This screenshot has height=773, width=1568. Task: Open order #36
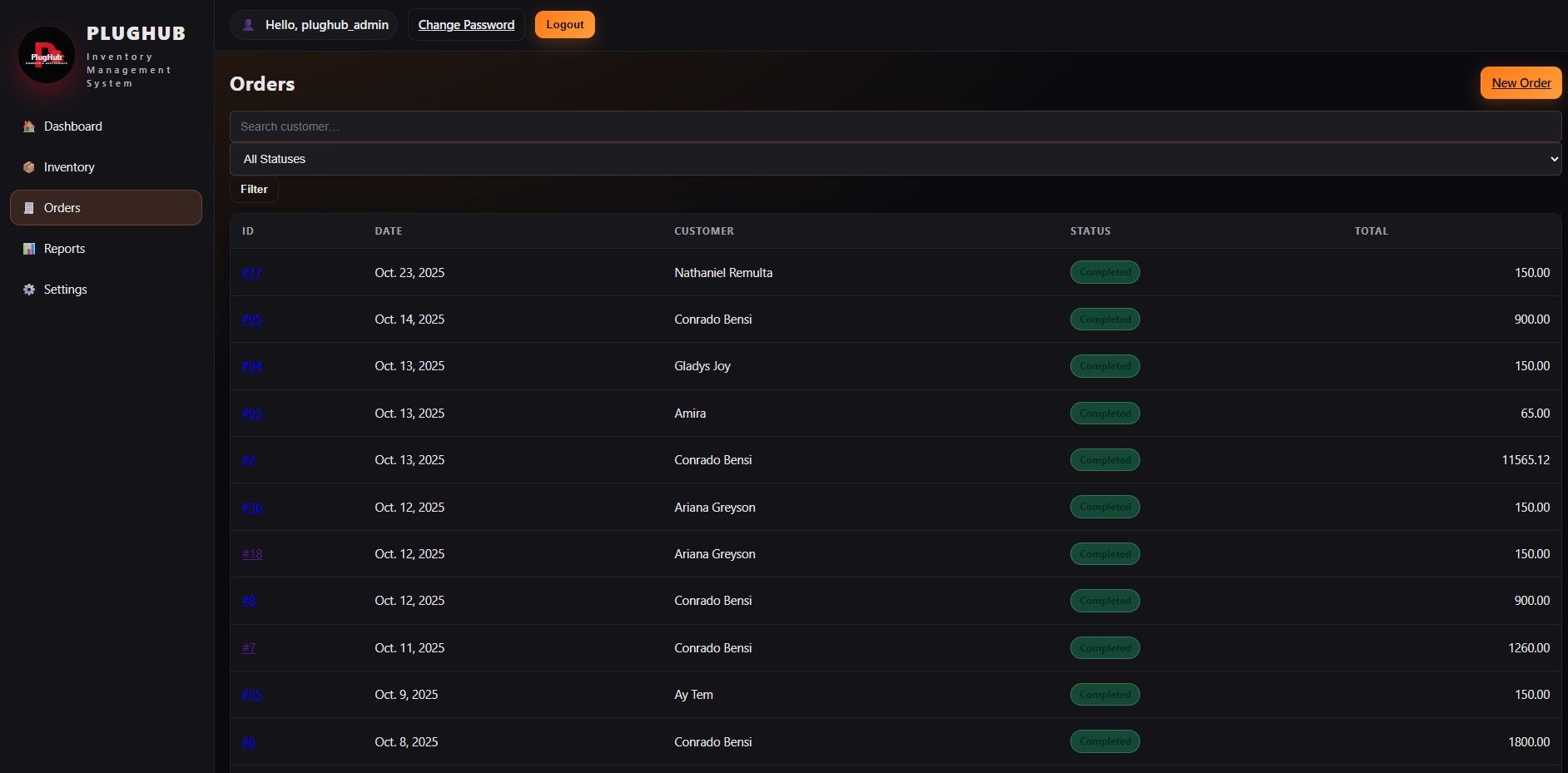[x=252, y=508]
